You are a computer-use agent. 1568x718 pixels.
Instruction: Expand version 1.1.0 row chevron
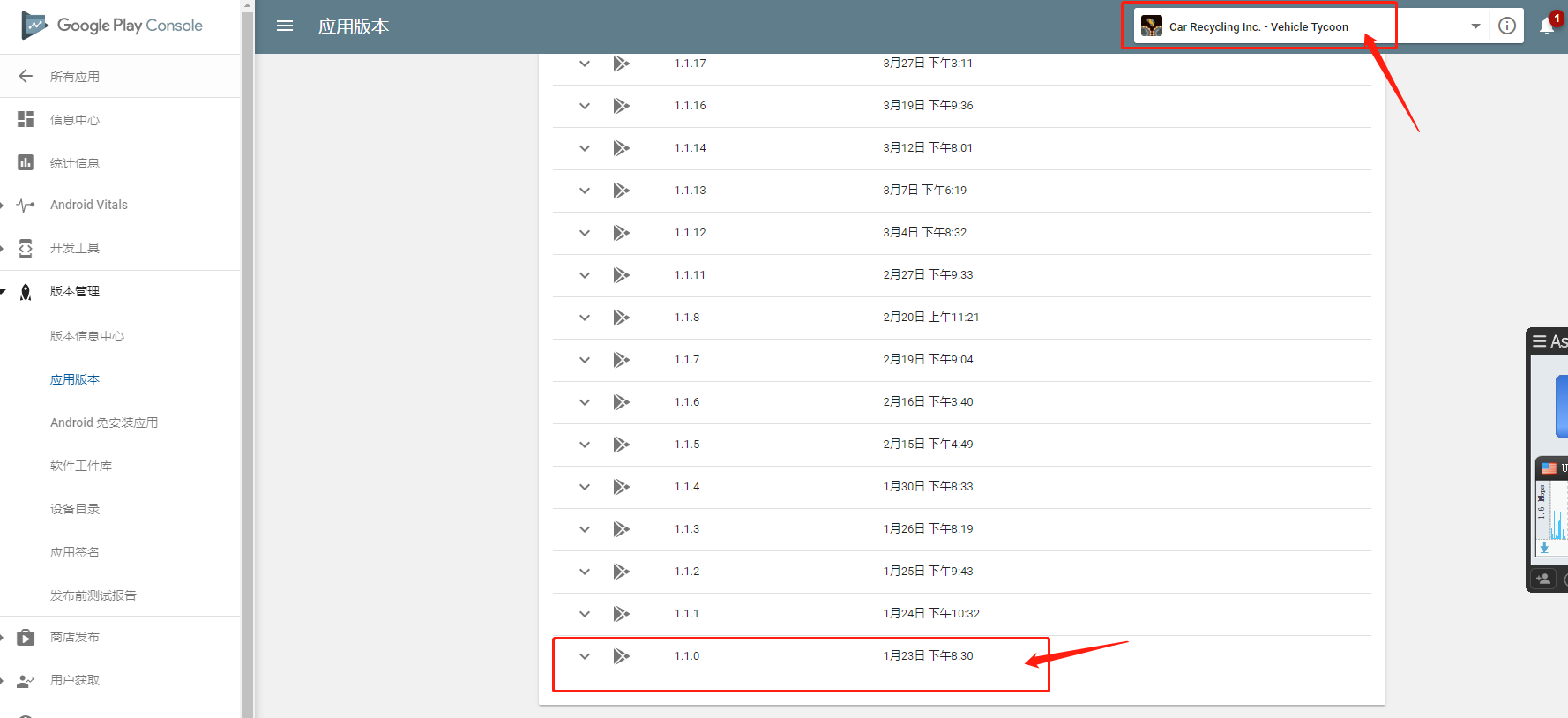(x=585, y=656)
